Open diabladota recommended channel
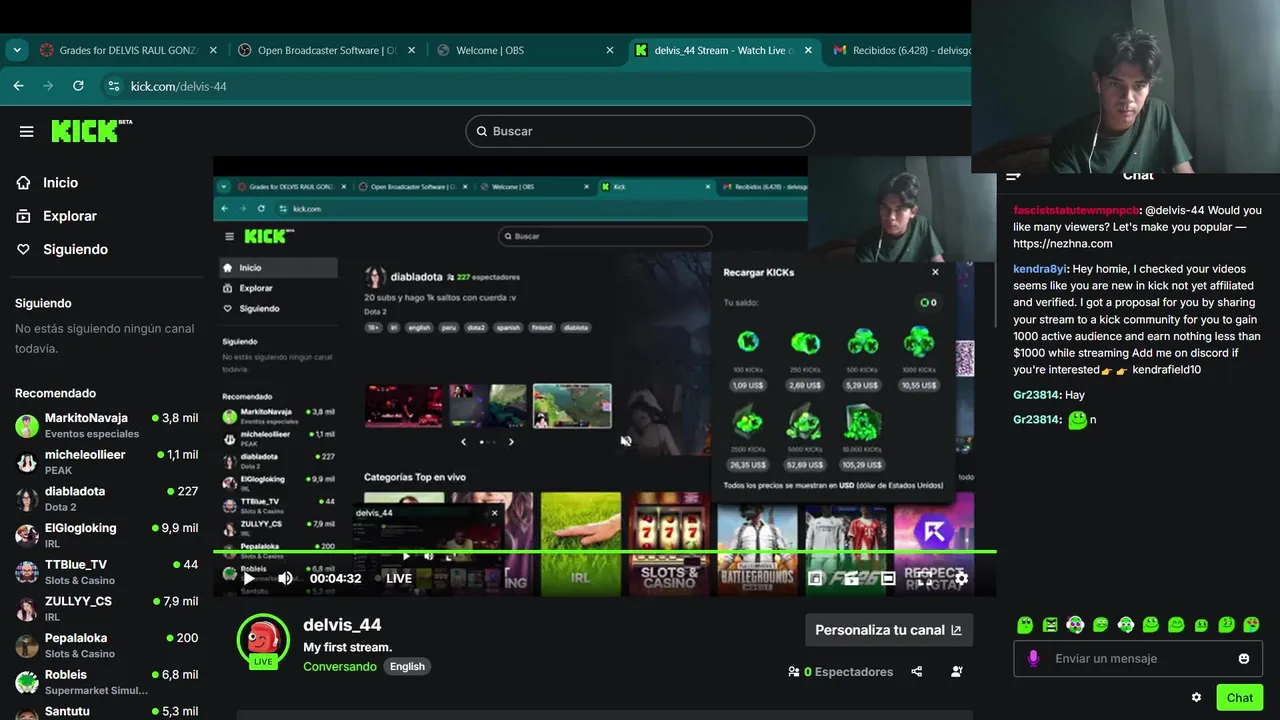Image resolution: width=1280 pixels, height=720 pixels. click(106, 498)
